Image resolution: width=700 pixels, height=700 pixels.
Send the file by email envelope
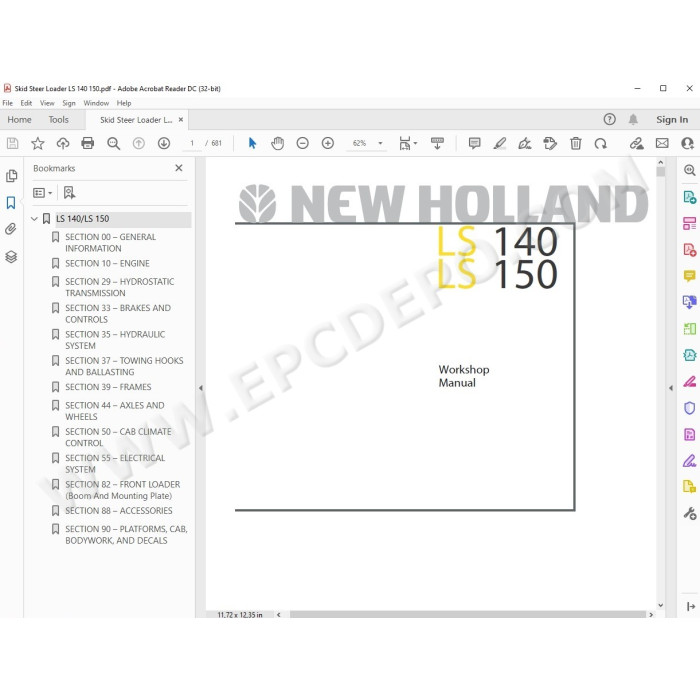(662, 143)
